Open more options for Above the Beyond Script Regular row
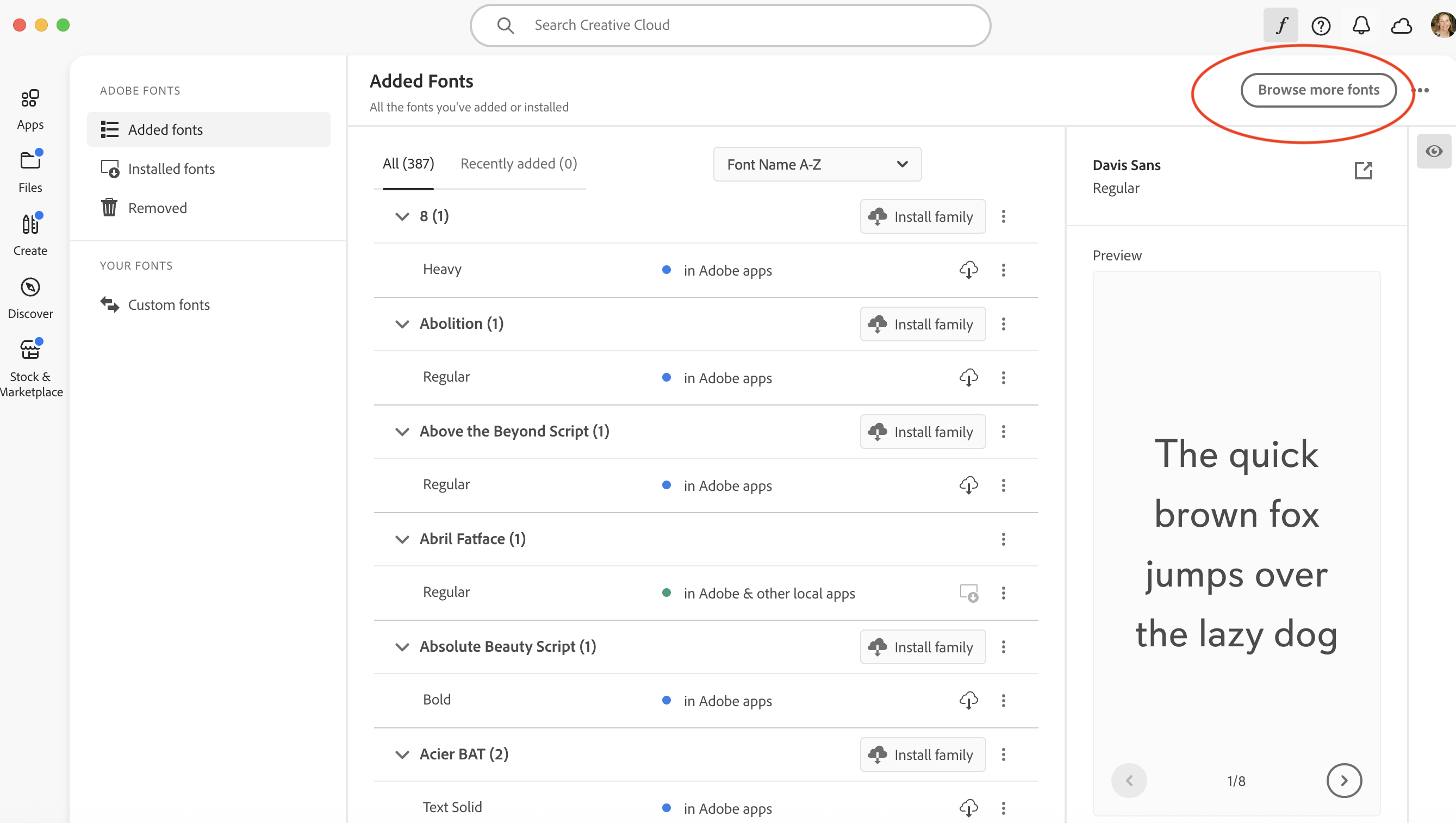 tap(1003, 485)
